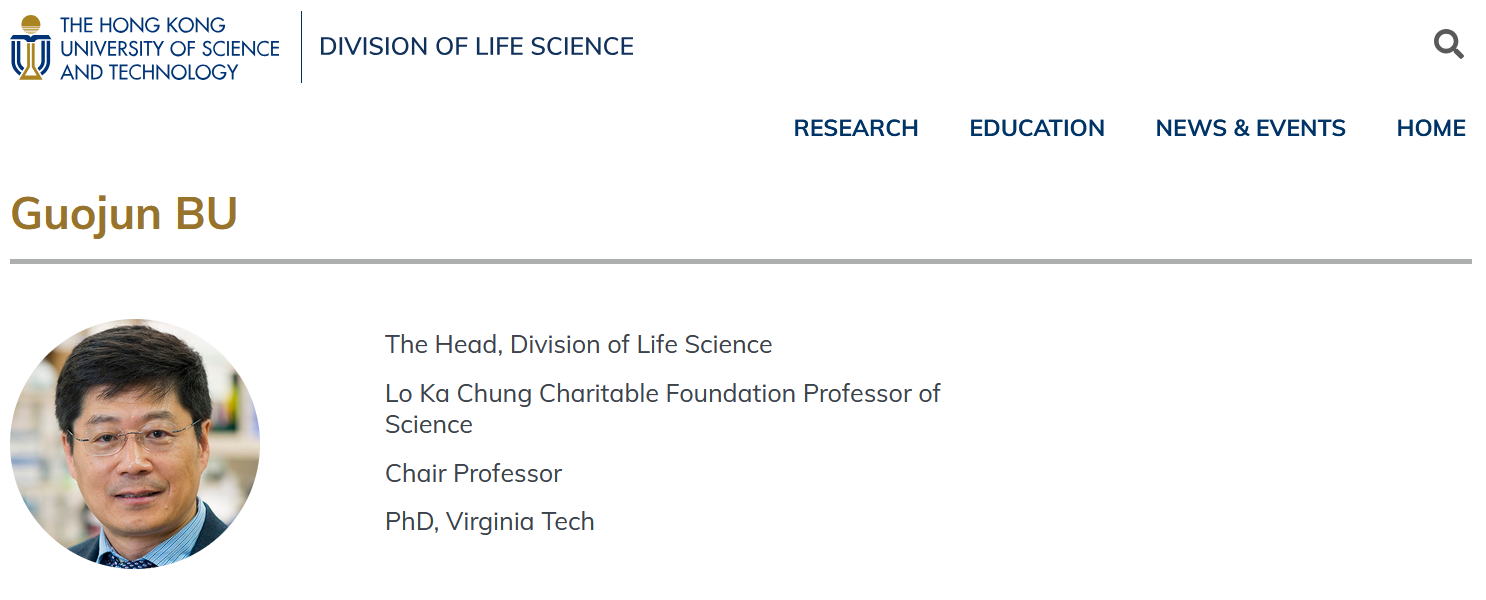The width and height of the screenshot is (1486, 600).
Task: Click the first name "Guojun" in heading
Action: [x=85, y=213]
